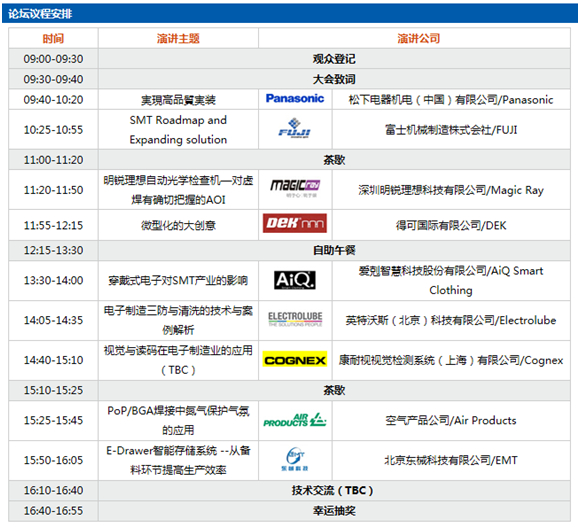Click the 时间 column header
The image size is (581, 531).
pyautogui.click(x=53, y=38)
